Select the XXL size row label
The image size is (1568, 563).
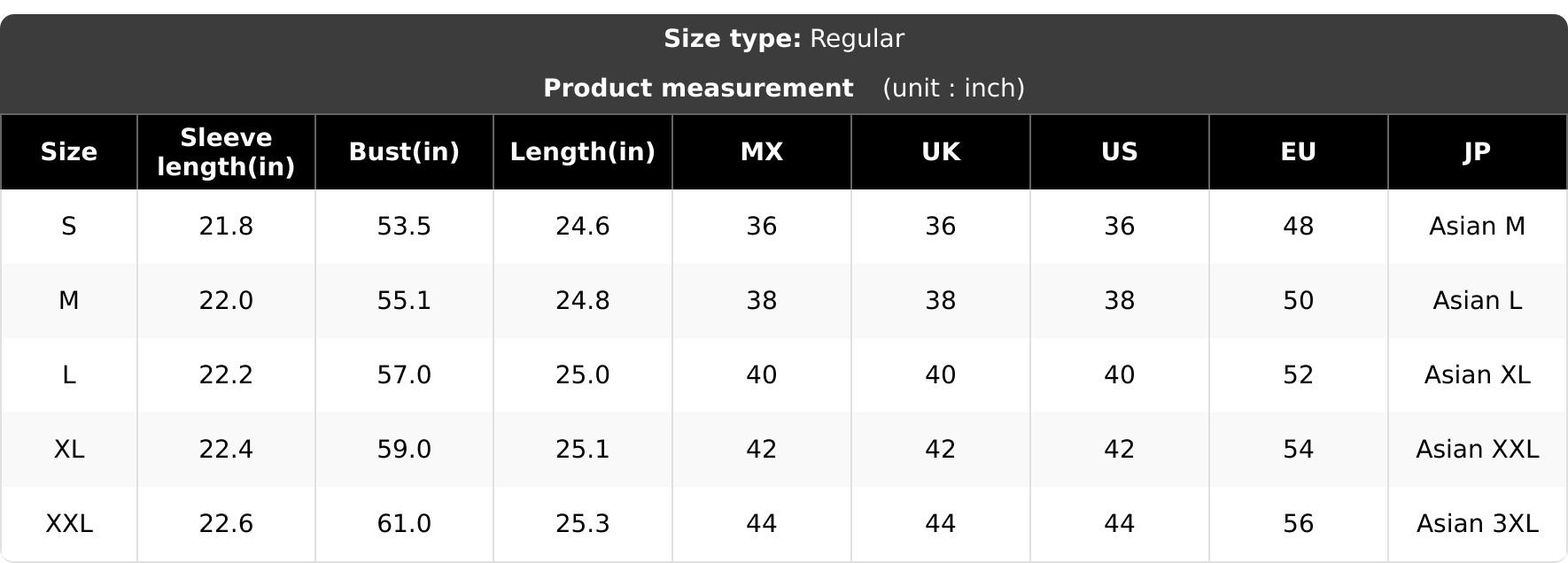click(68, 524)
